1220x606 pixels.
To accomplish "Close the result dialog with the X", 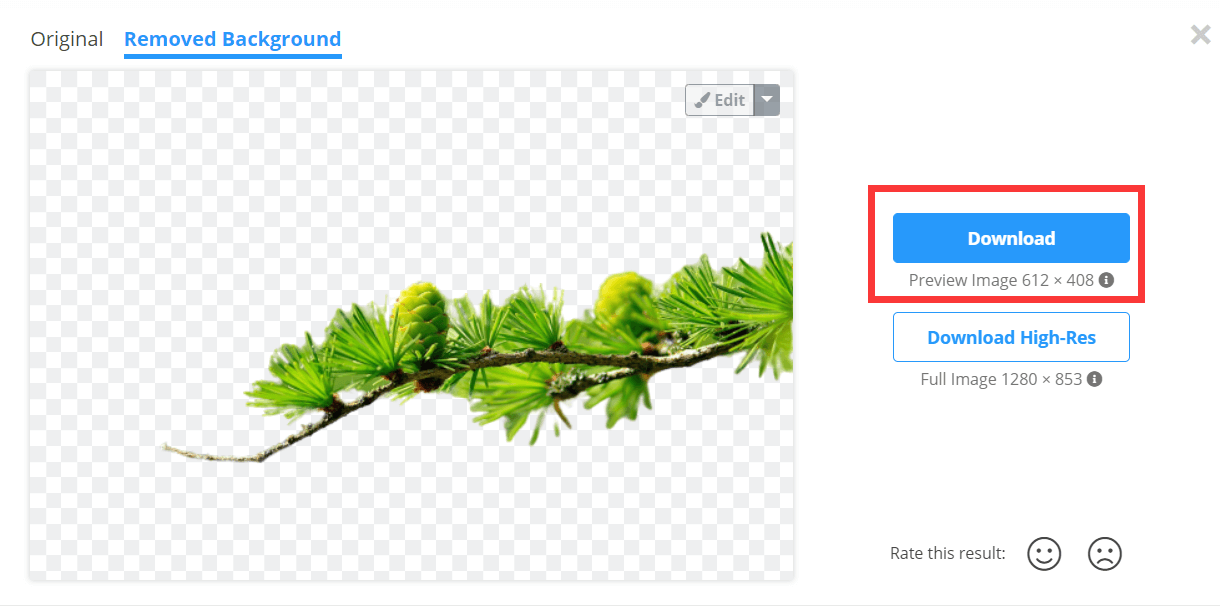I will click(1200, 35).
